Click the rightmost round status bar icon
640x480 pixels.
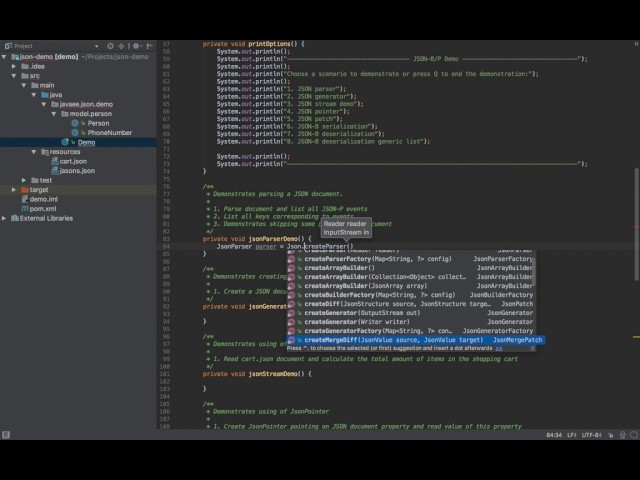(634, 435)
